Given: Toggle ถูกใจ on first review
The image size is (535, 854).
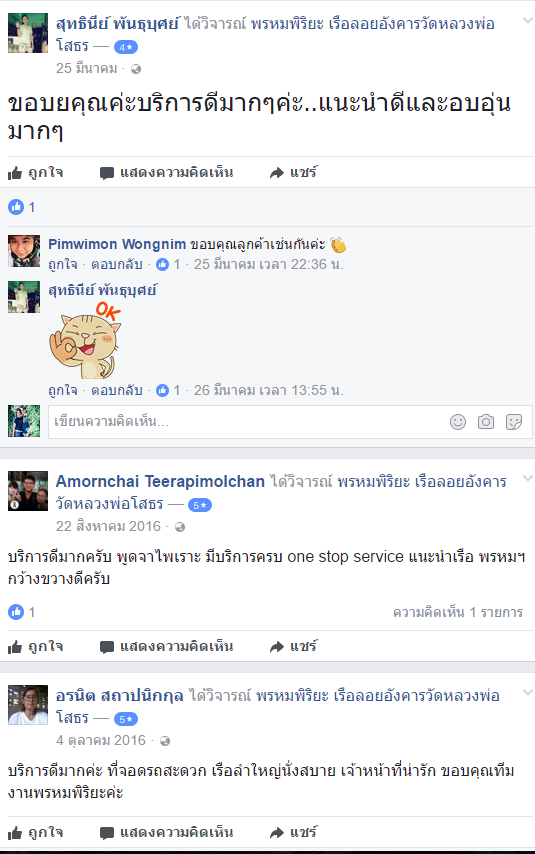Looking at the screenshot, I should (35, 173).
